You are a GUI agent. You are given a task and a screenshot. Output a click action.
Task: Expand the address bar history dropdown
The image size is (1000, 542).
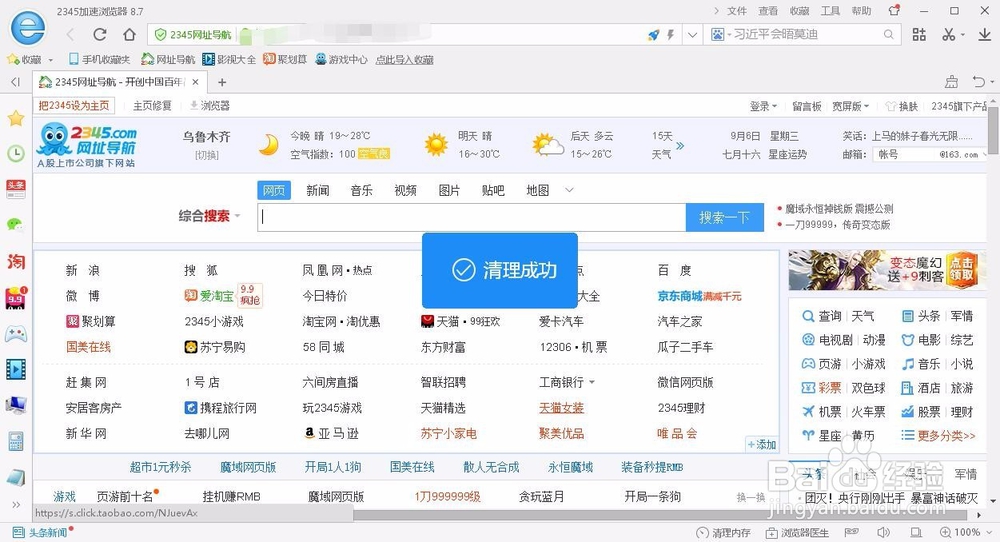(692, 35)
